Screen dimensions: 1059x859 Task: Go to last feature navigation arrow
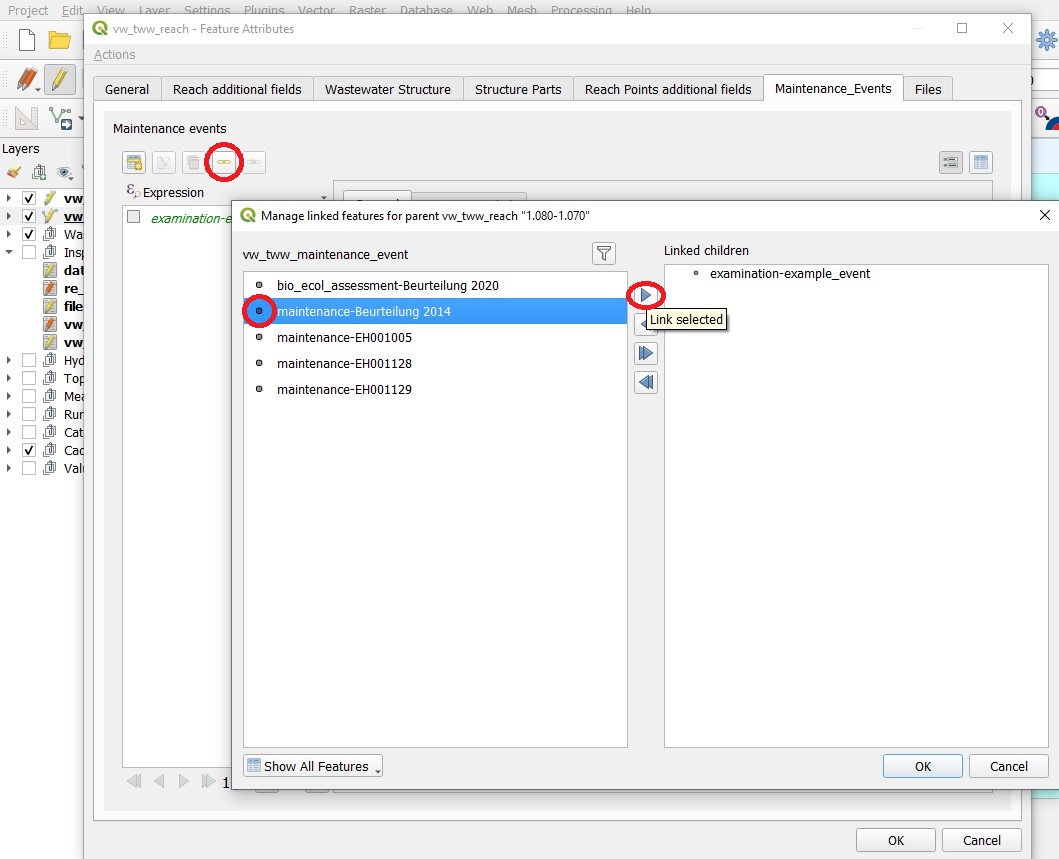(x=208, y=781)
